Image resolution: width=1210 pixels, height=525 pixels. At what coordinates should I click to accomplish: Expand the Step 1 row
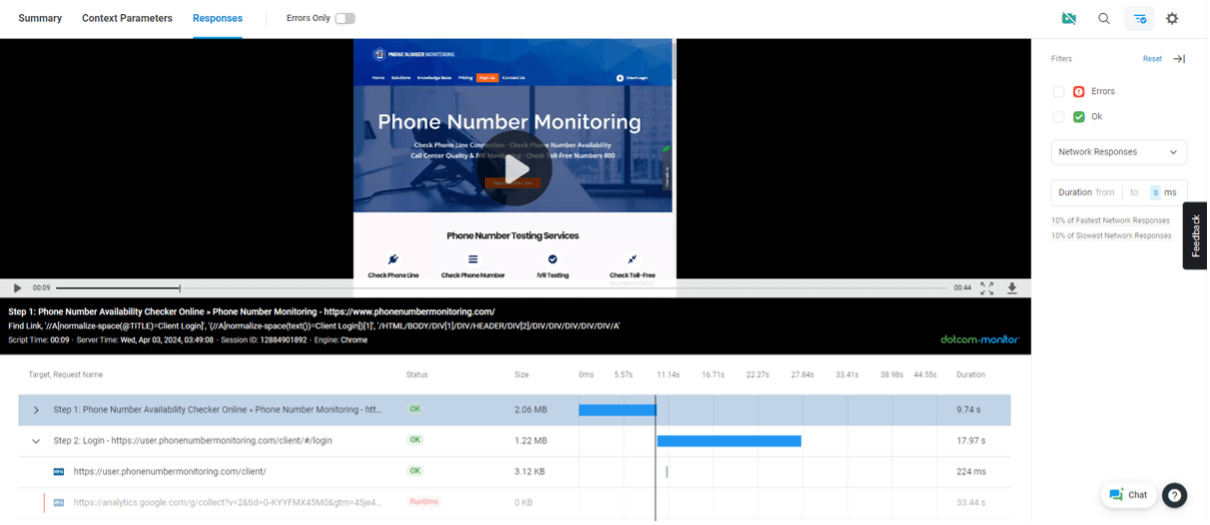pyautogui.click(x=36, y=410)
